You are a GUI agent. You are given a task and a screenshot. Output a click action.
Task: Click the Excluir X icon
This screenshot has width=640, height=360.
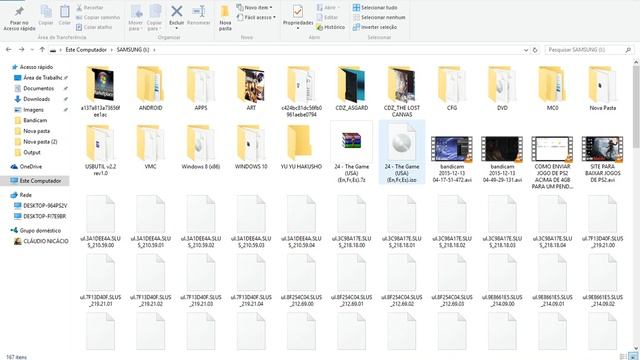click(x=176, y=11)
